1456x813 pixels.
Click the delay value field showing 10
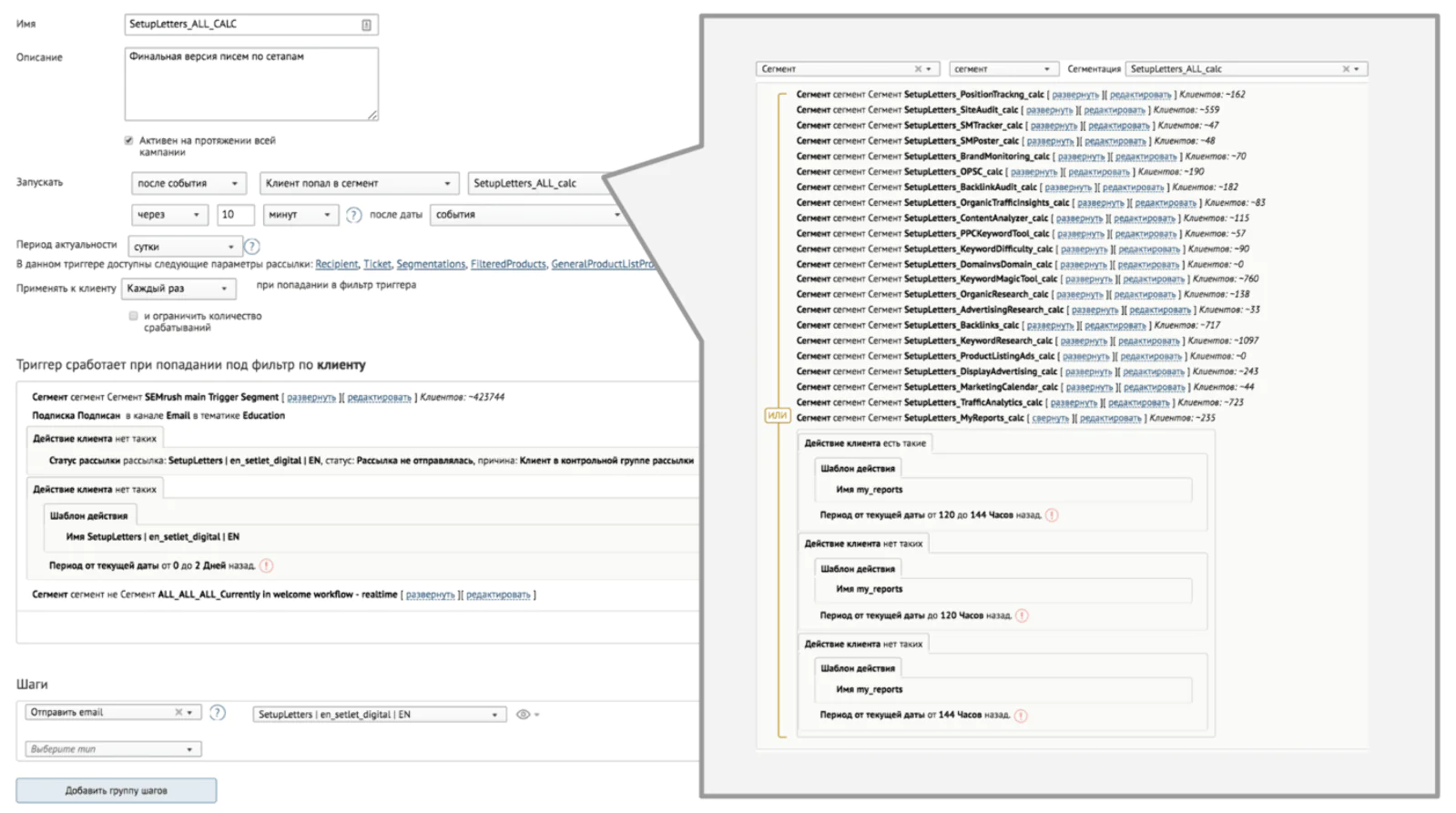pyautogui.click(x=236, y=215)
